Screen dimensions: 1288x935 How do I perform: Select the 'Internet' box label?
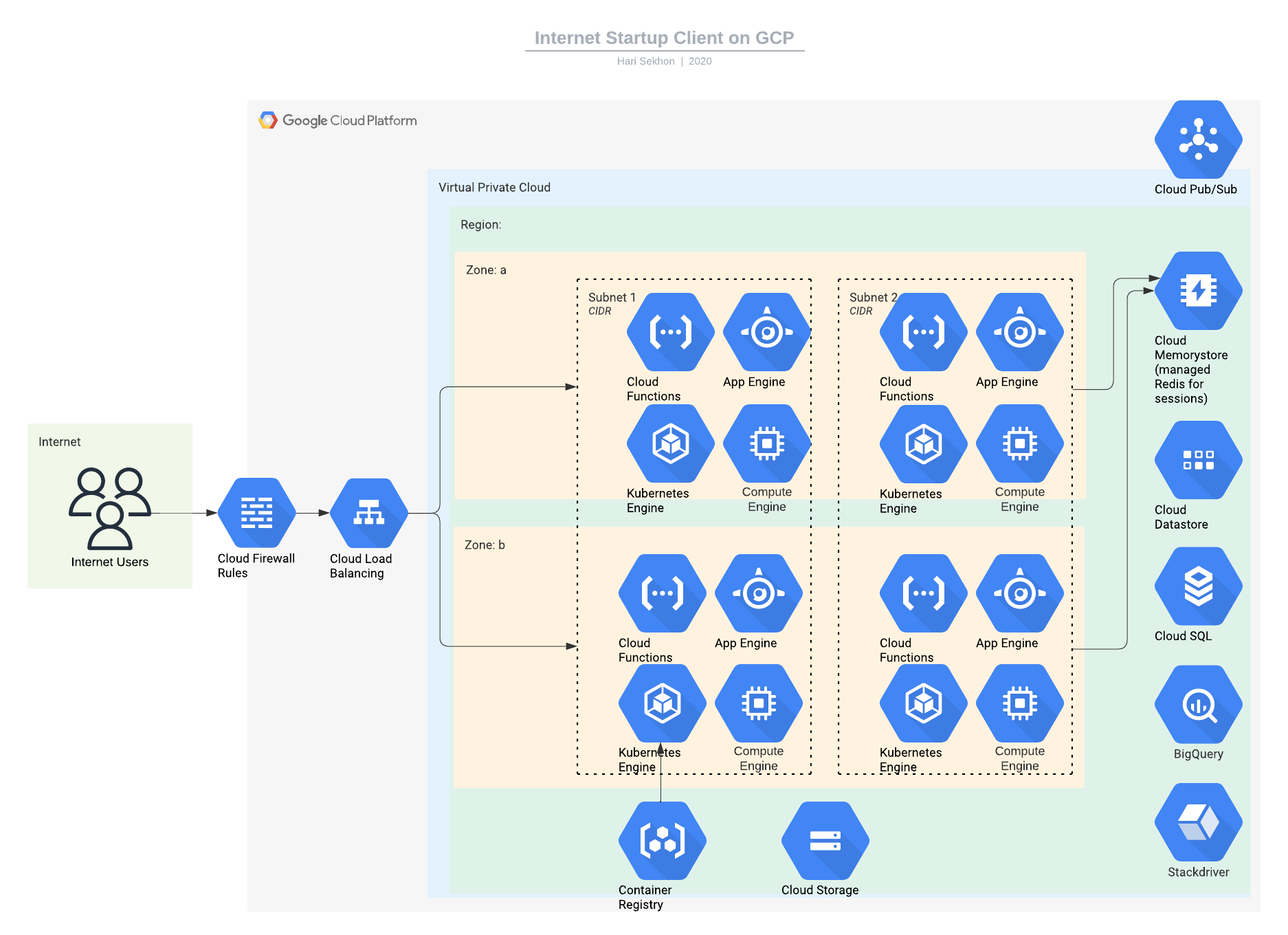(x=59, y=442)
